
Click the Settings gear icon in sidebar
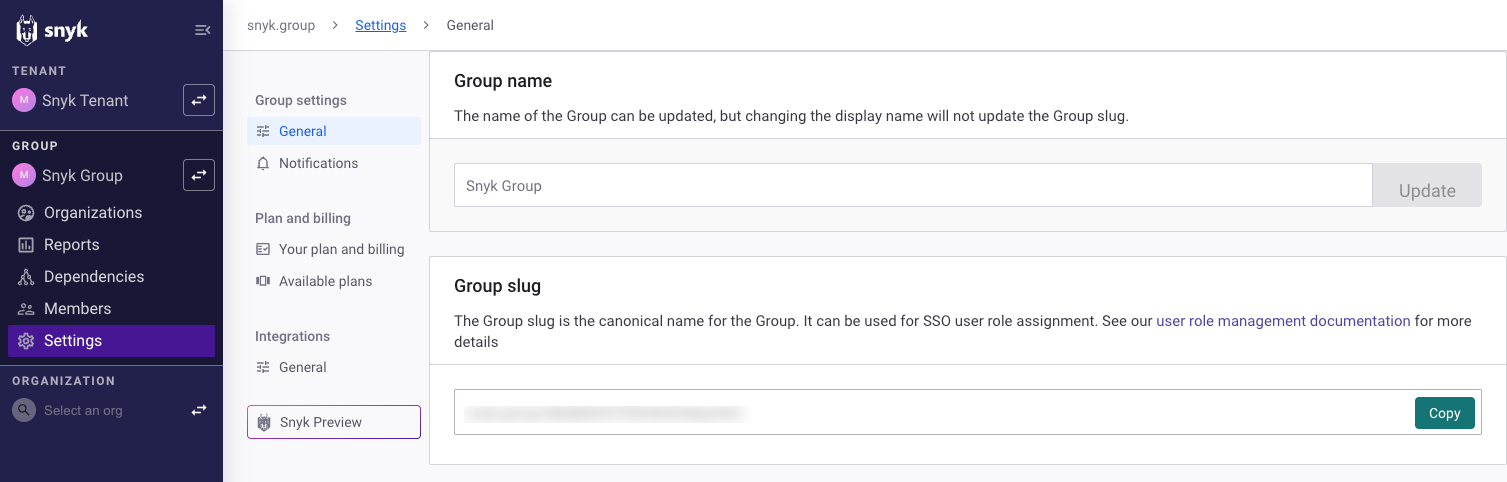[x=26, y=341]
